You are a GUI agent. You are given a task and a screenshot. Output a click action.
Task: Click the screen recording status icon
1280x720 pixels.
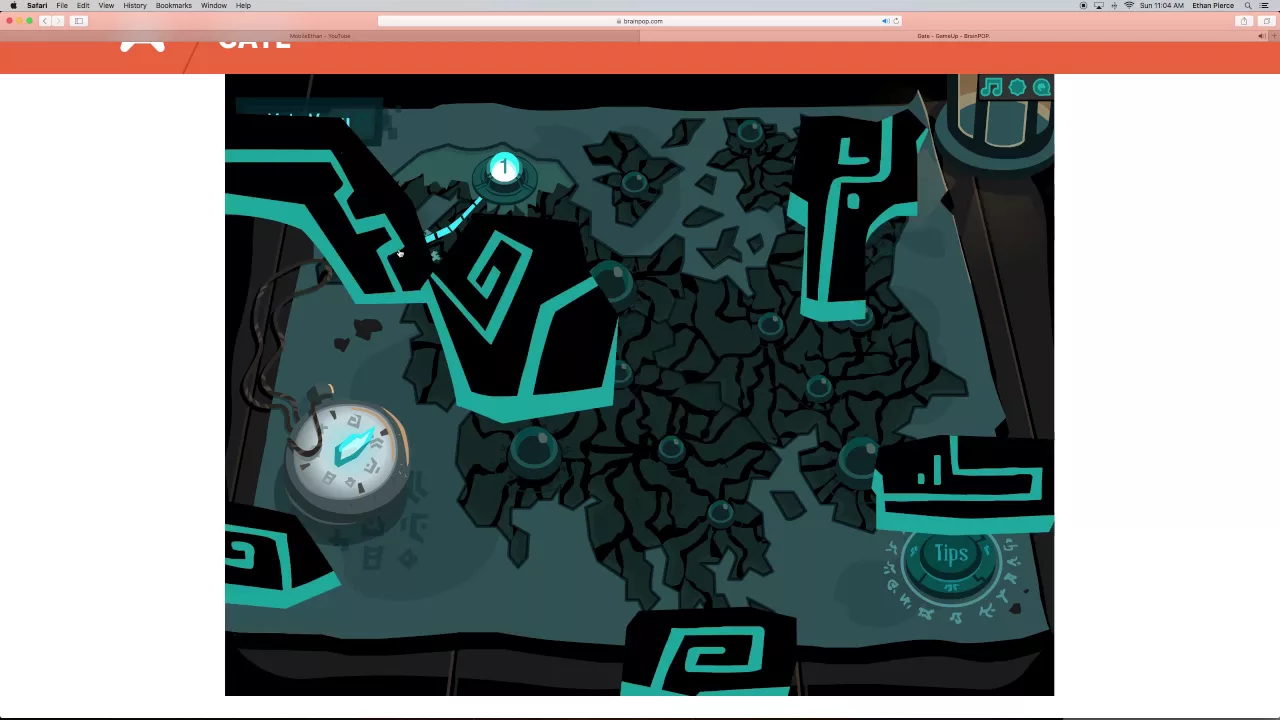(1083, 5)
